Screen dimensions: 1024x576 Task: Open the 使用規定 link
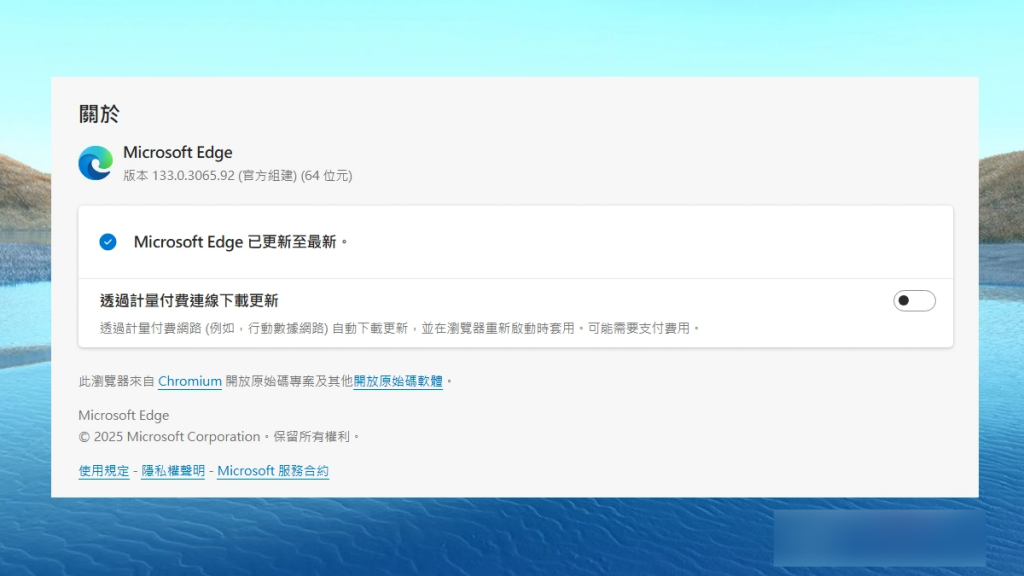click(104, 470)
